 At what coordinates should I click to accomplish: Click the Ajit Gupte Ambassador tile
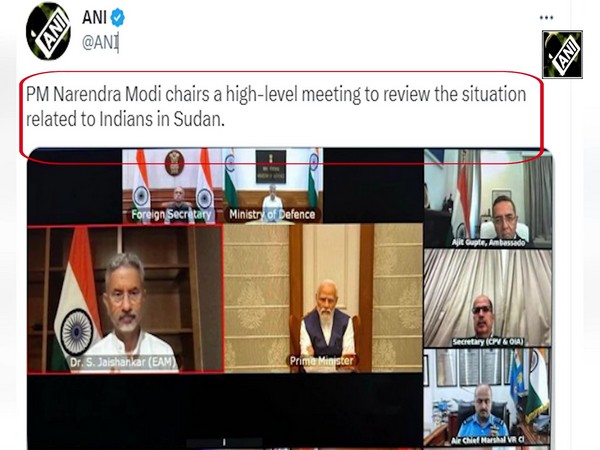488,199
